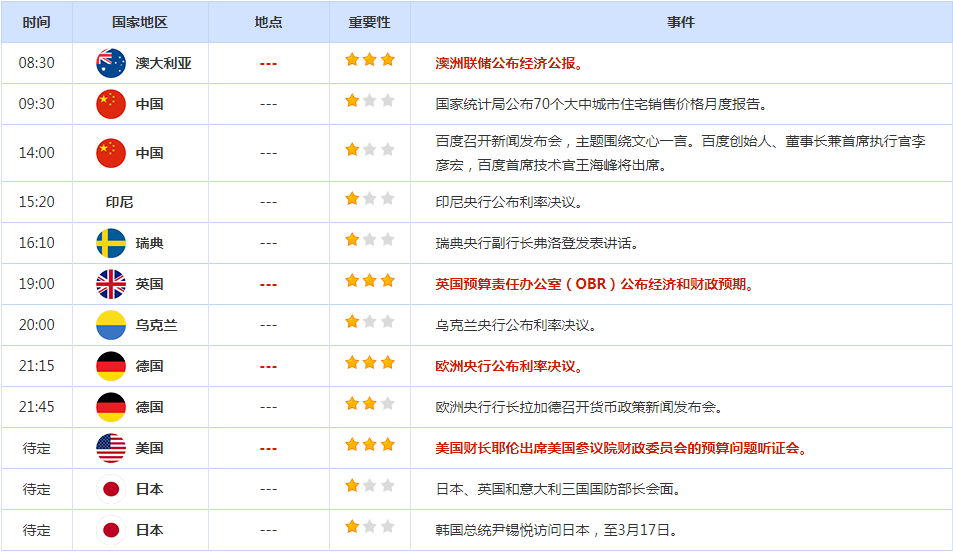953x555 pixels.
Task: Click the 美国 country name
Action: point(150,449)
